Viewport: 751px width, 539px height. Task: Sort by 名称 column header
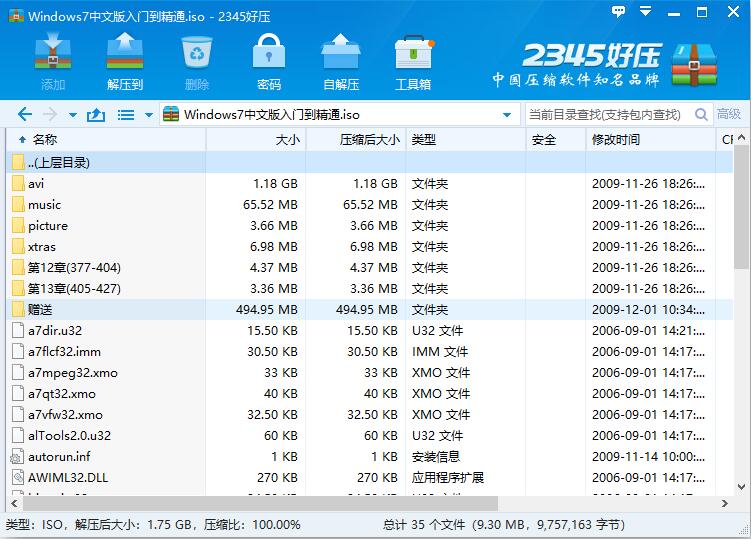[106, 139]
